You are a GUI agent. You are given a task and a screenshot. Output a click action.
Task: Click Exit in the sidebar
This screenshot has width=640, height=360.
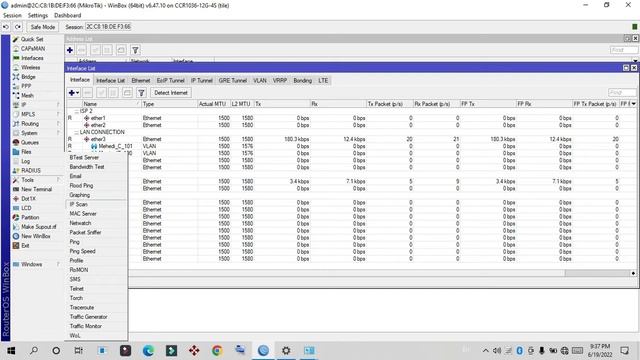click(x=25, y=246)
